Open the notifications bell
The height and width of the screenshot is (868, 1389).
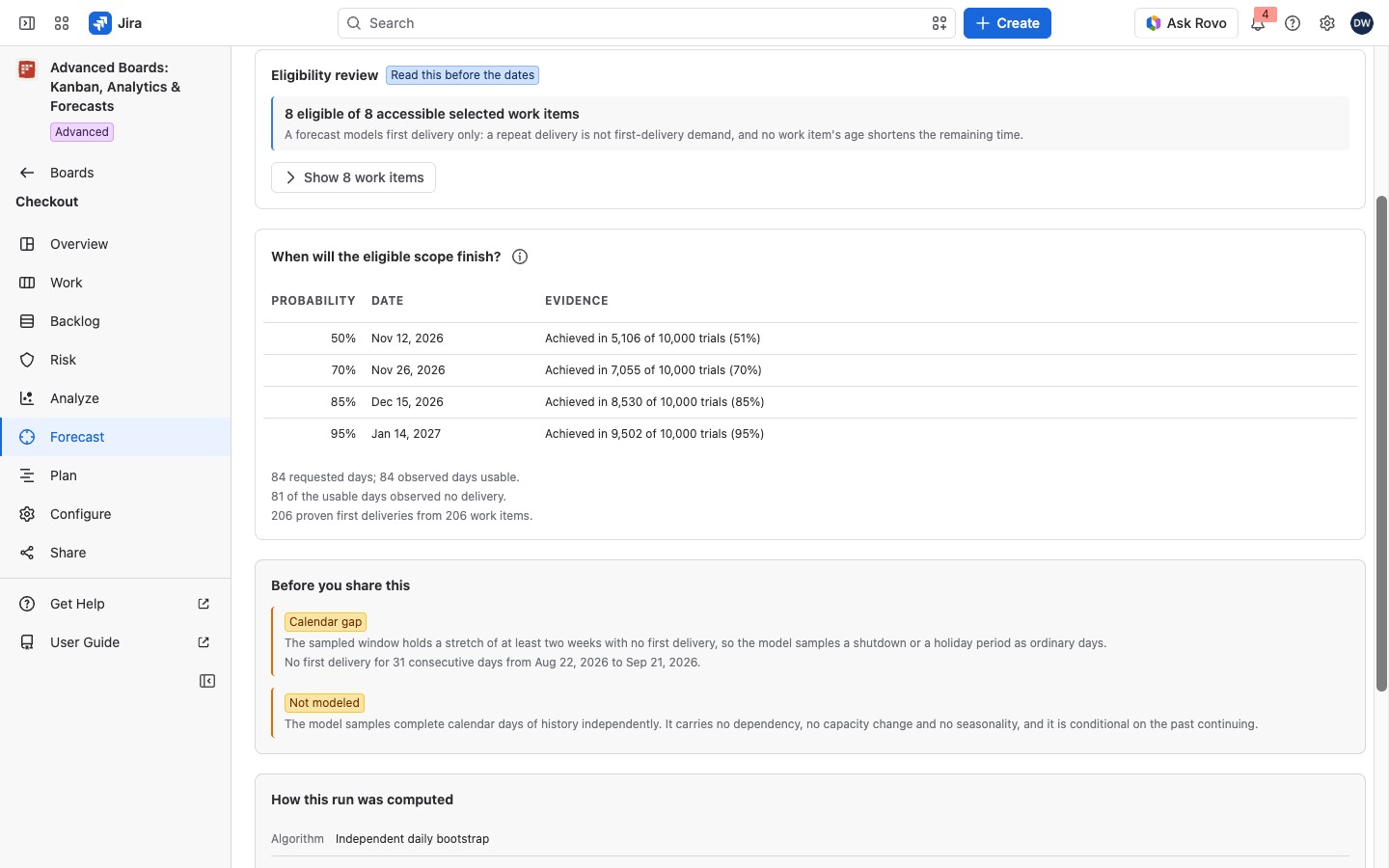coord(1258,23)
